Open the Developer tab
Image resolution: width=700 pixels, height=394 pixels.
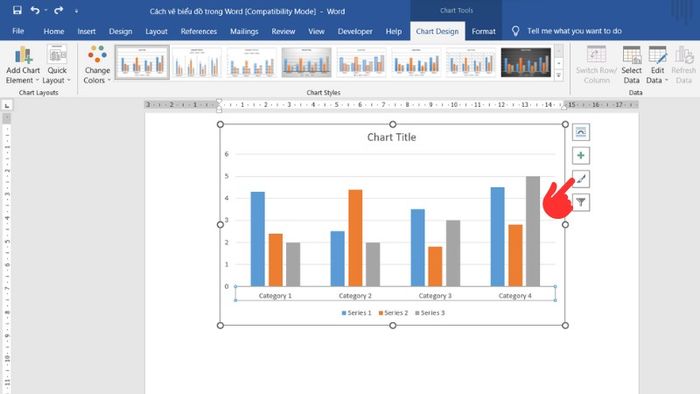355,31
